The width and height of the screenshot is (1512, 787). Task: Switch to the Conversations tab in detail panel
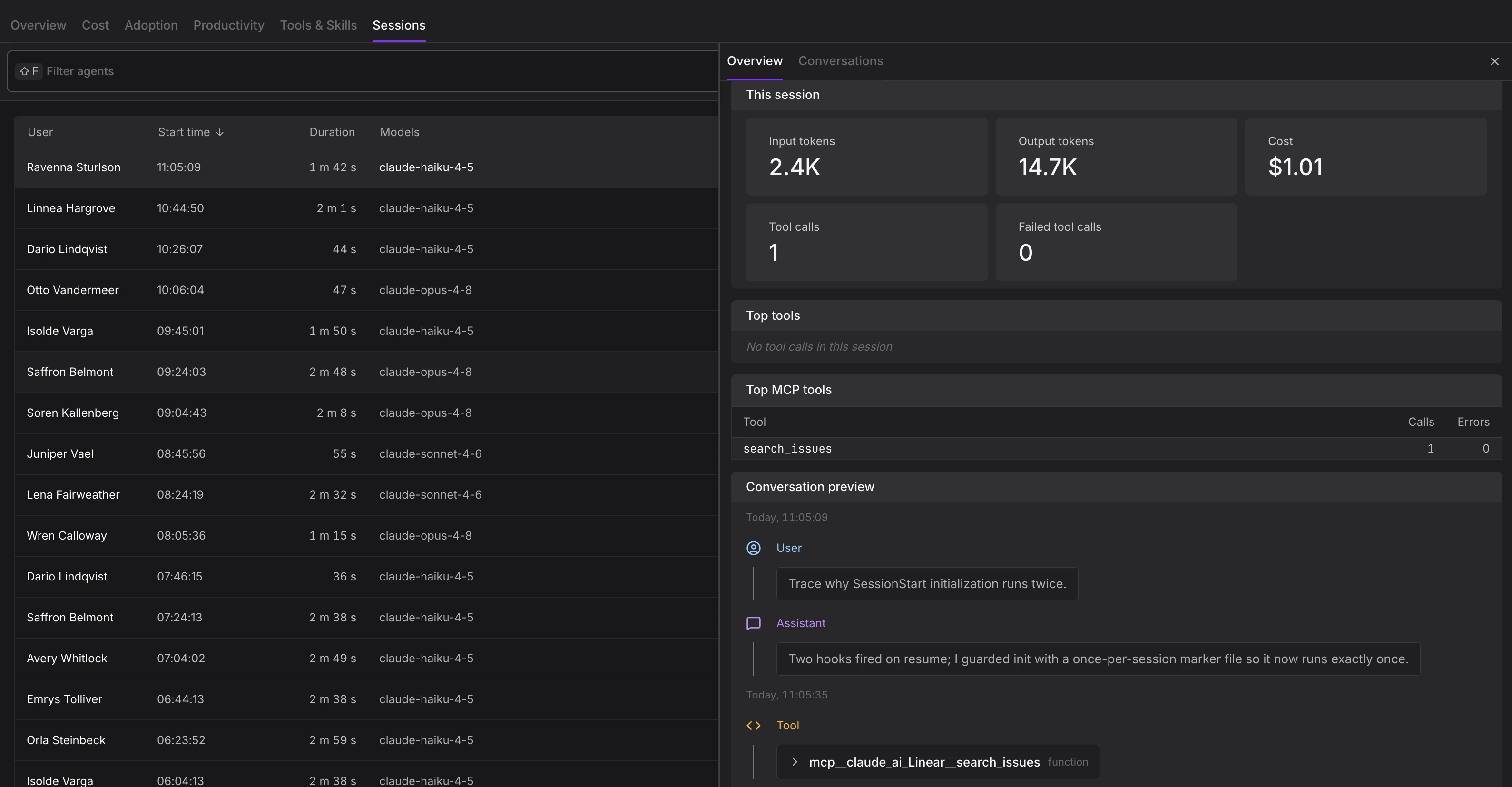(840, 61)
